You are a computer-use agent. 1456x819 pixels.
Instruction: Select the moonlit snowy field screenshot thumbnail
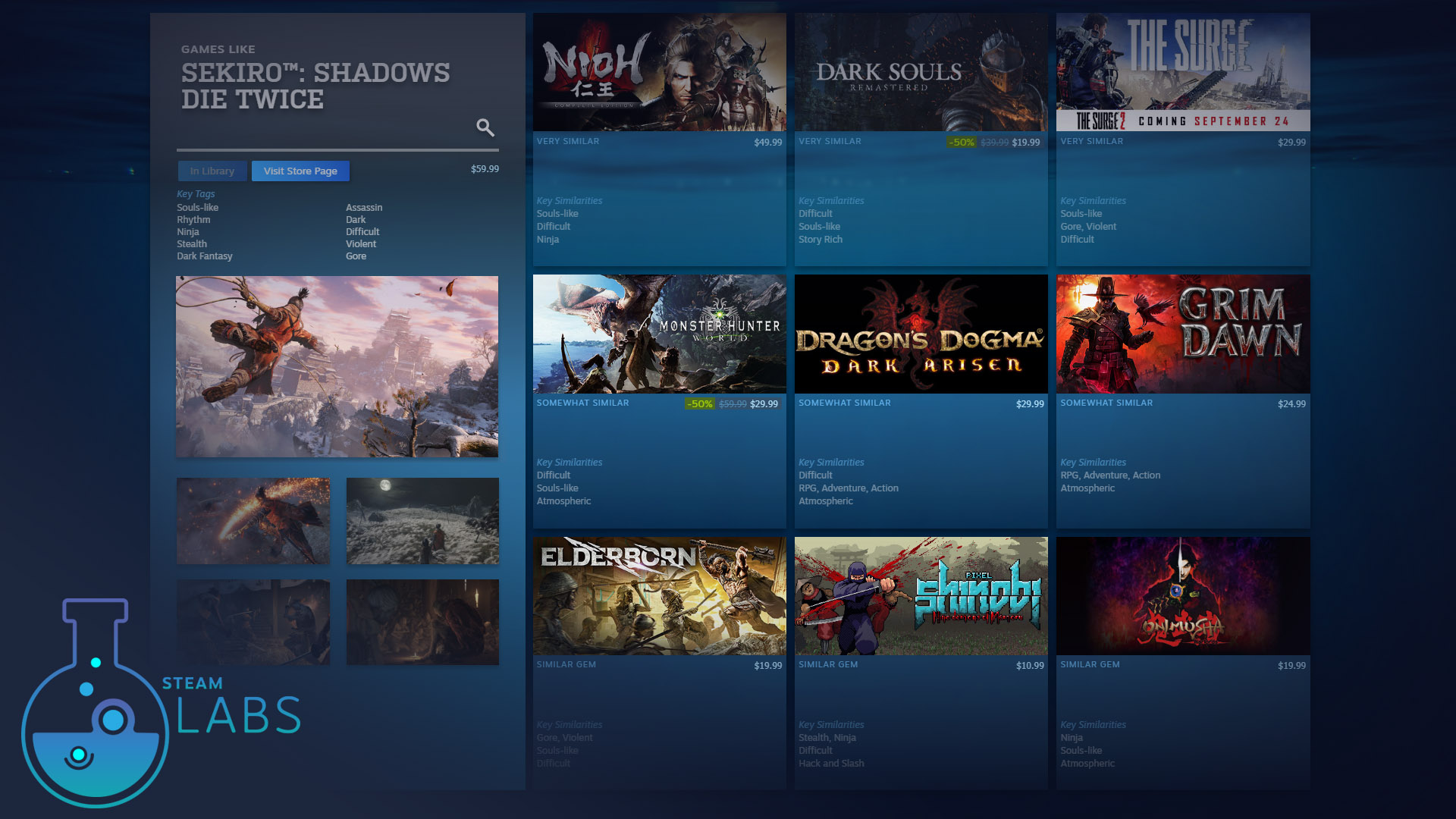tap(422, 521)
